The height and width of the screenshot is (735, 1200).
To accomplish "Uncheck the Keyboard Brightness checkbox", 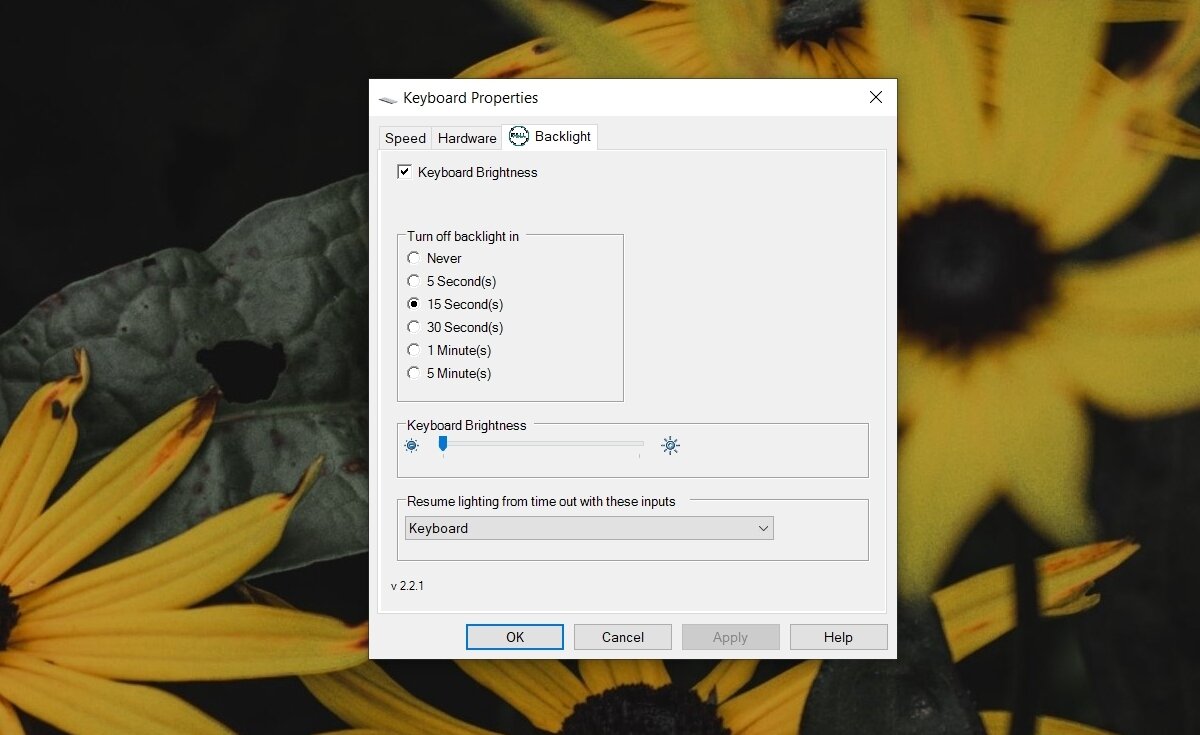I will [404, 171].
